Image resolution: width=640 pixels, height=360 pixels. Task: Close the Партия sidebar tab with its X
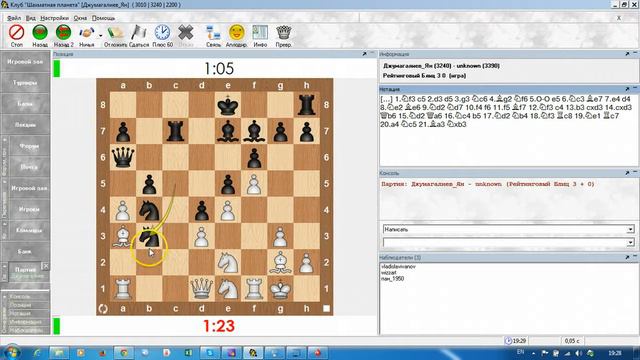click(46, 266)
